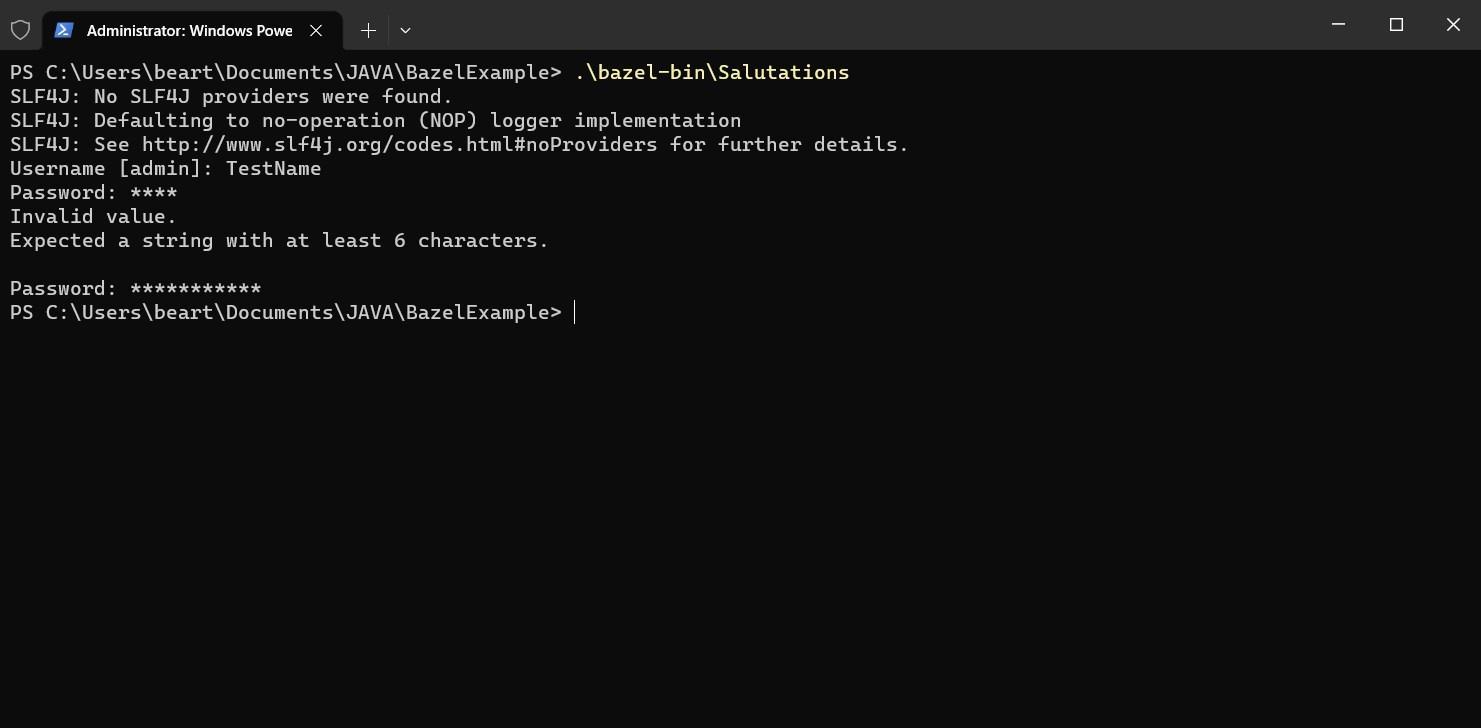Click the Username [admin] prompt label
The image size is (1481, 728).
click(x=110, y=168)
